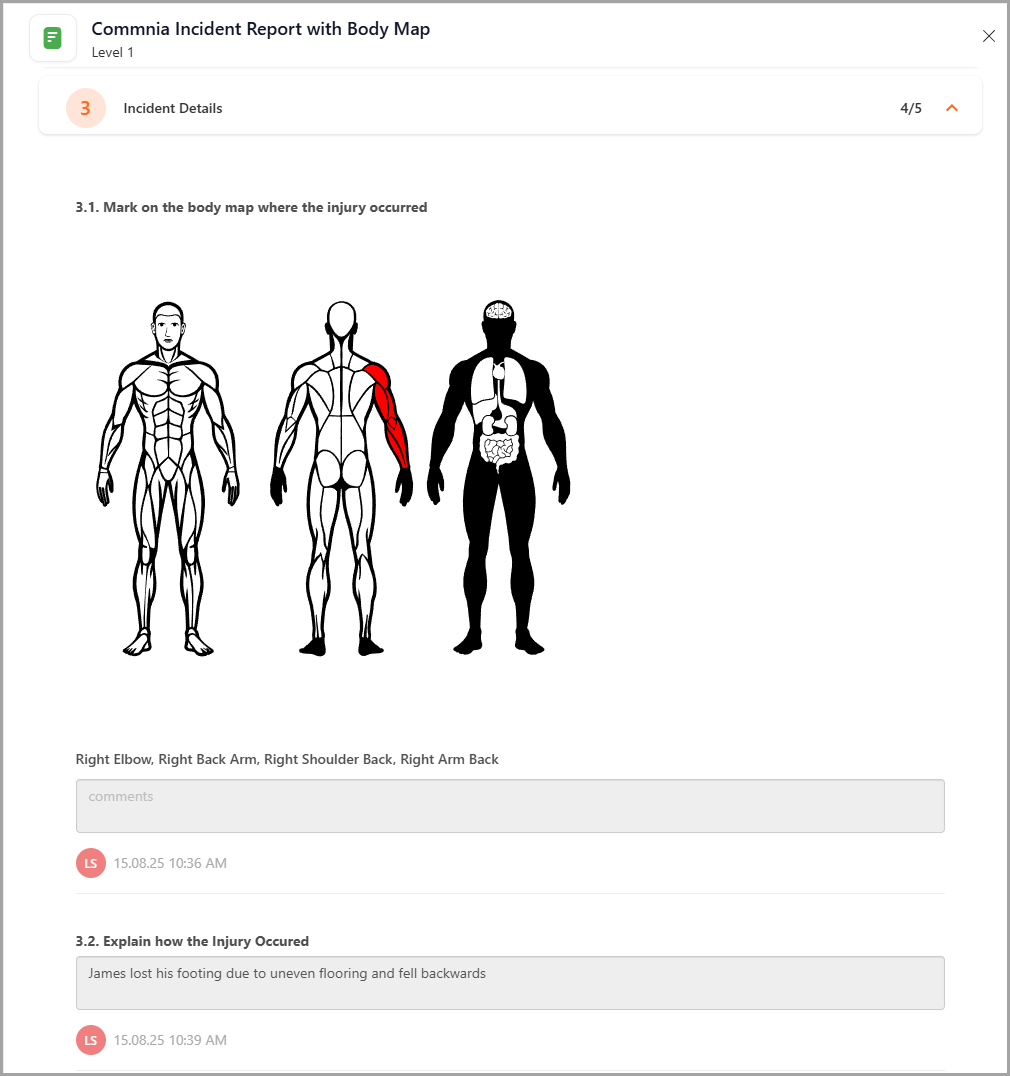Click the 4/5 progress counter
The image size is (1010, 1076).
click(911, 108)
